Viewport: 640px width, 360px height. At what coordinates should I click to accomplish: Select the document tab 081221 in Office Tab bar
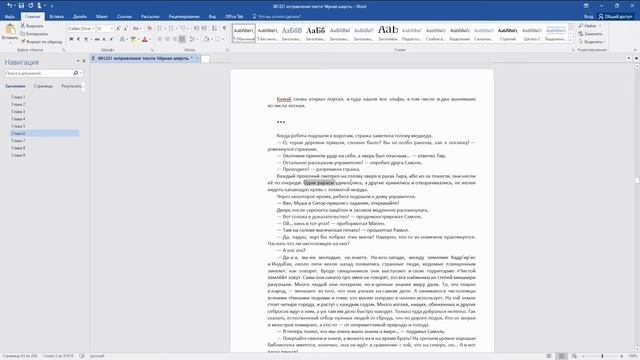[x=145, y=58]
